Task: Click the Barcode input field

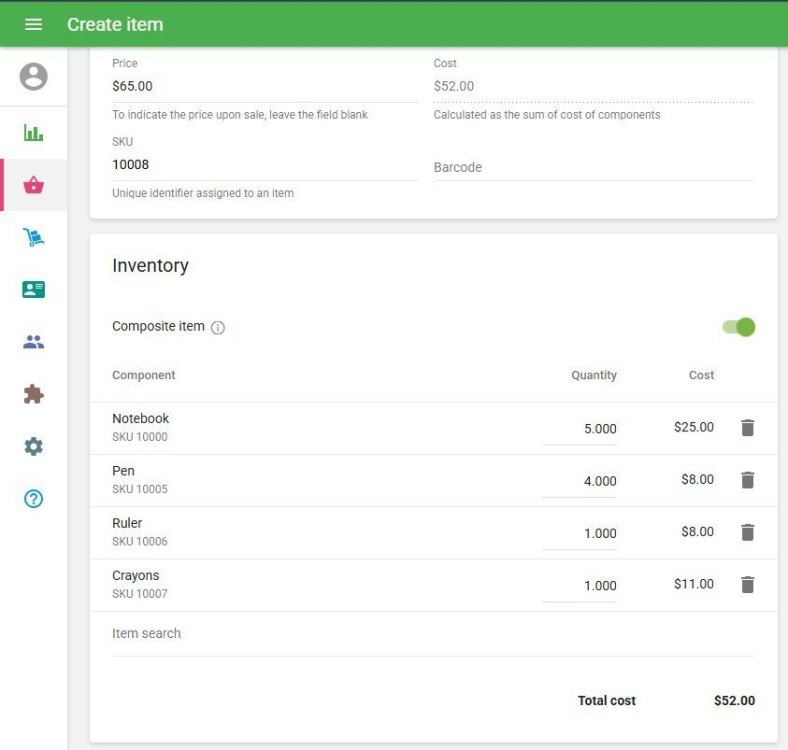Action: 593,167
